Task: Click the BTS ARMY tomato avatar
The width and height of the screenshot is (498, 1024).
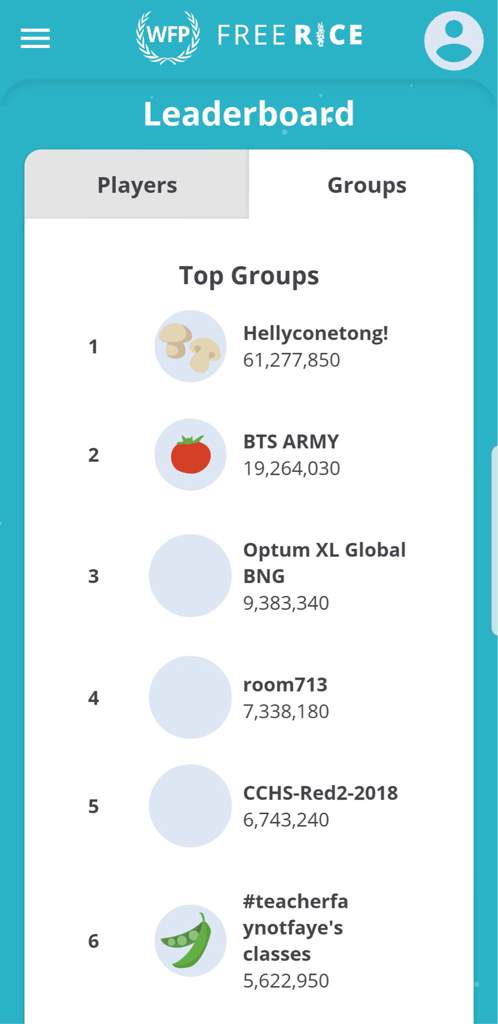Action: (x=191, y=455)
